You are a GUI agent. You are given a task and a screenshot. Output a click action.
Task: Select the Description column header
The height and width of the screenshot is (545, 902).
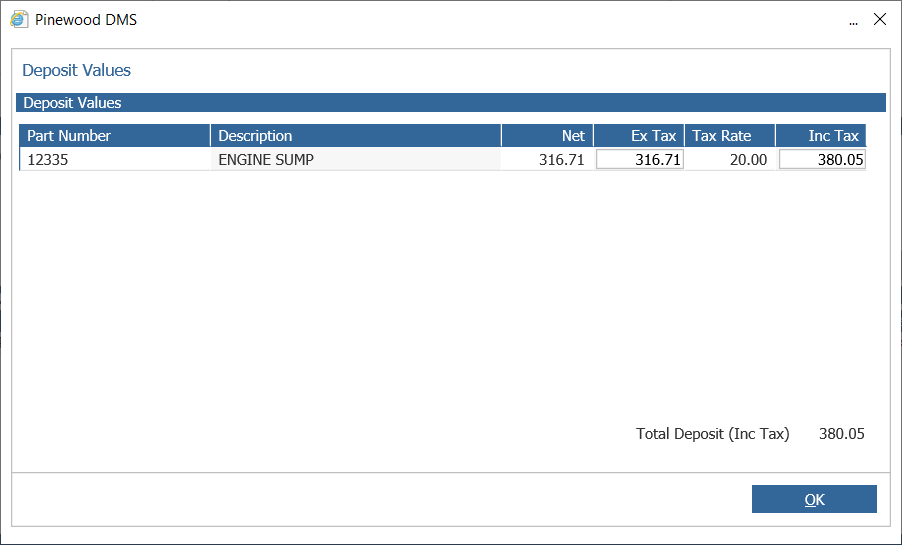click(356, 136)
